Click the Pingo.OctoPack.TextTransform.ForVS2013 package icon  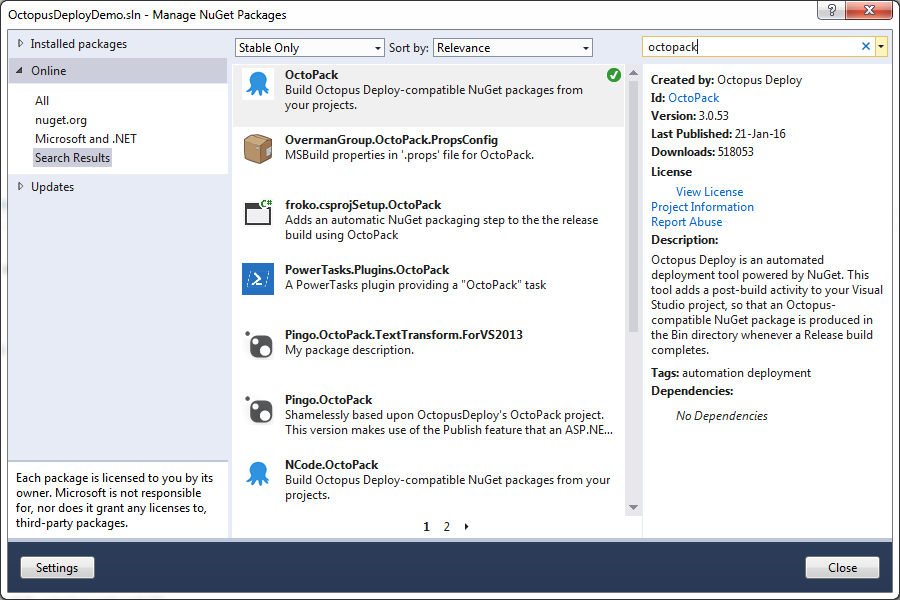pyautogui.click(x=258, y=344)
